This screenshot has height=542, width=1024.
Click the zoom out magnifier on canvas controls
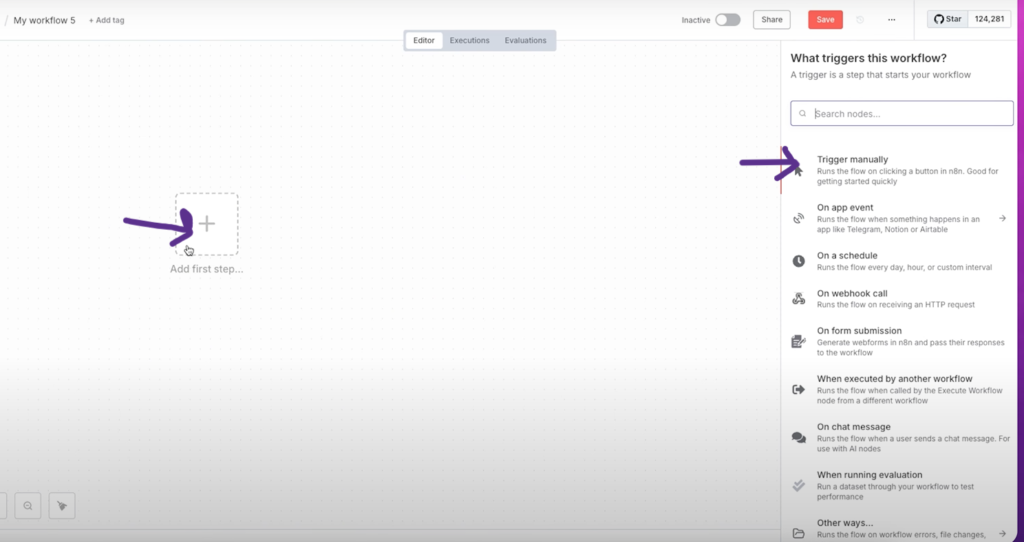click(x=28, y=506)
